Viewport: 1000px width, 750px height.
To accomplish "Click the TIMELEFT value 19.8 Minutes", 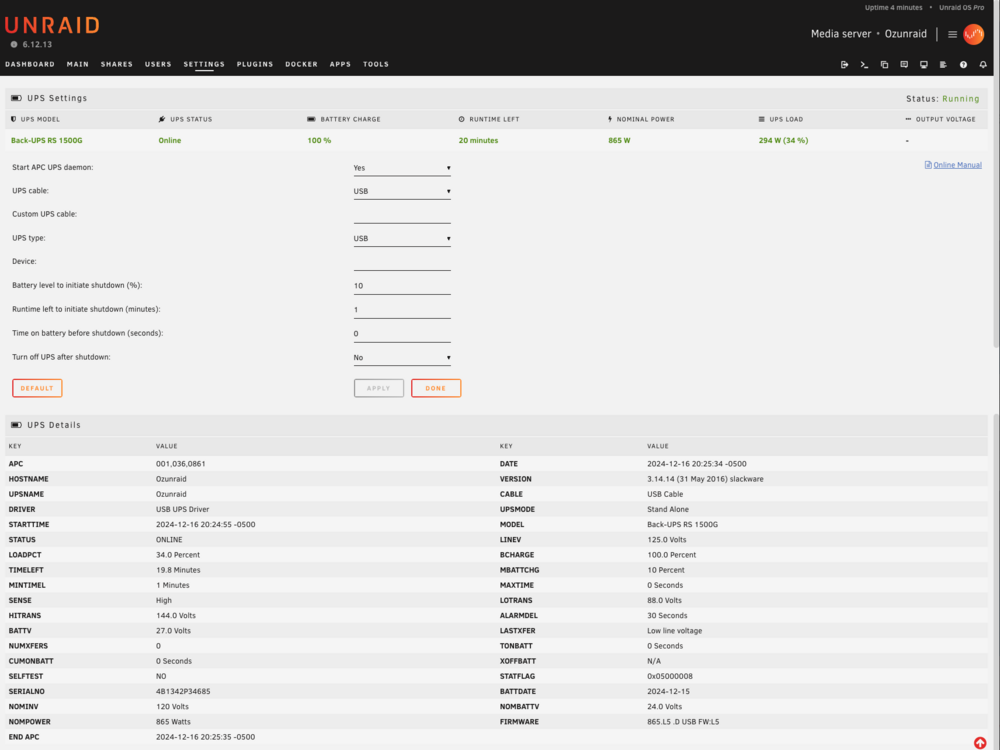I will coord(178,570).
